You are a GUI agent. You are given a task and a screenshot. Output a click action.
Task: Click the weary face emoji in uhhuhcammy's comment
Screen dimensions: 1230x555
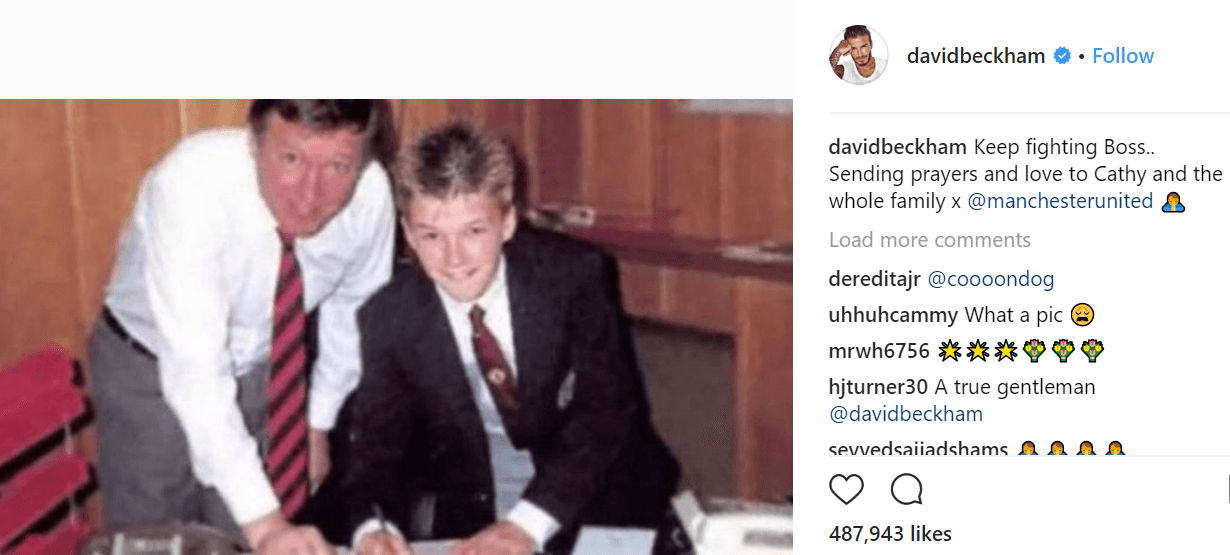pyautogui.click(x=1082, y=316)
